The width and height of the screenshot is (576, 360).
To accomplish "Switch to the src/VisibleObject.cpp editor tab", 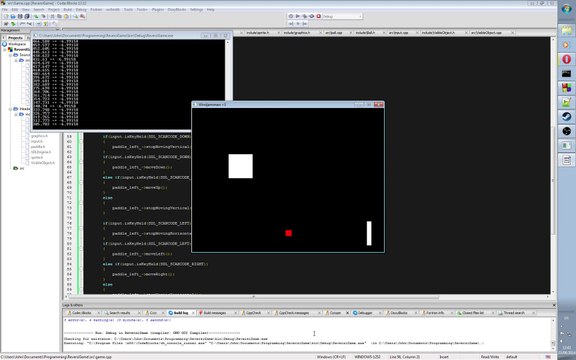I will point(486,33).
